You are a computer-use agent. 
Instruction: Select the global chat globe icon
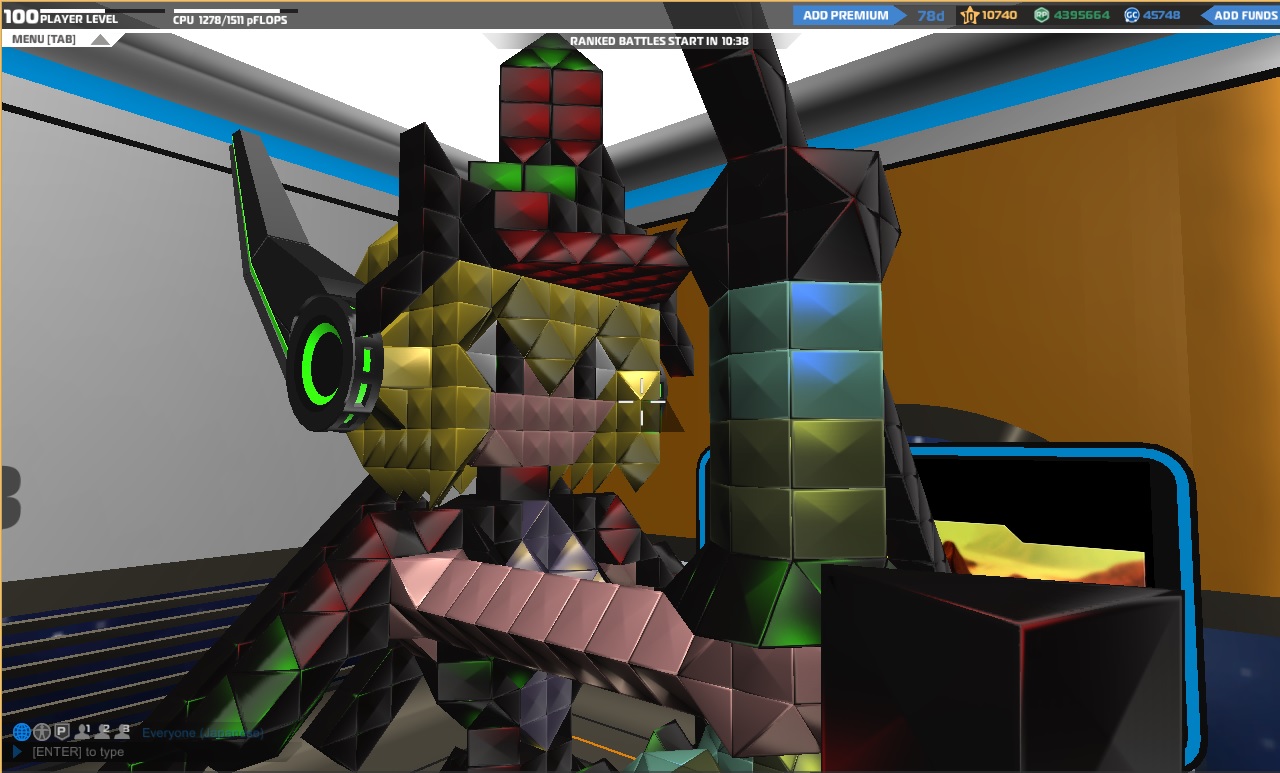point(21,732)
